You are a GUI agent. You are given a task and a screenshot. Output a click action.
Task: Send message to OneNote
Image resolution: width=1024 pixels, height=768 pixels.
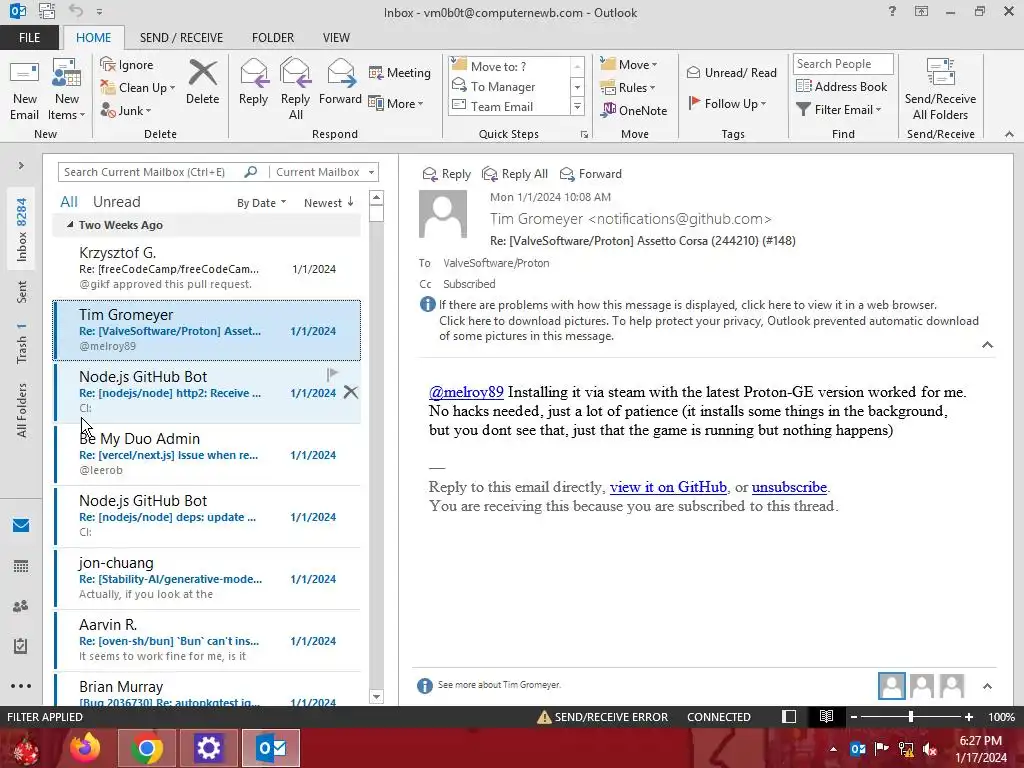coord(633,110)
